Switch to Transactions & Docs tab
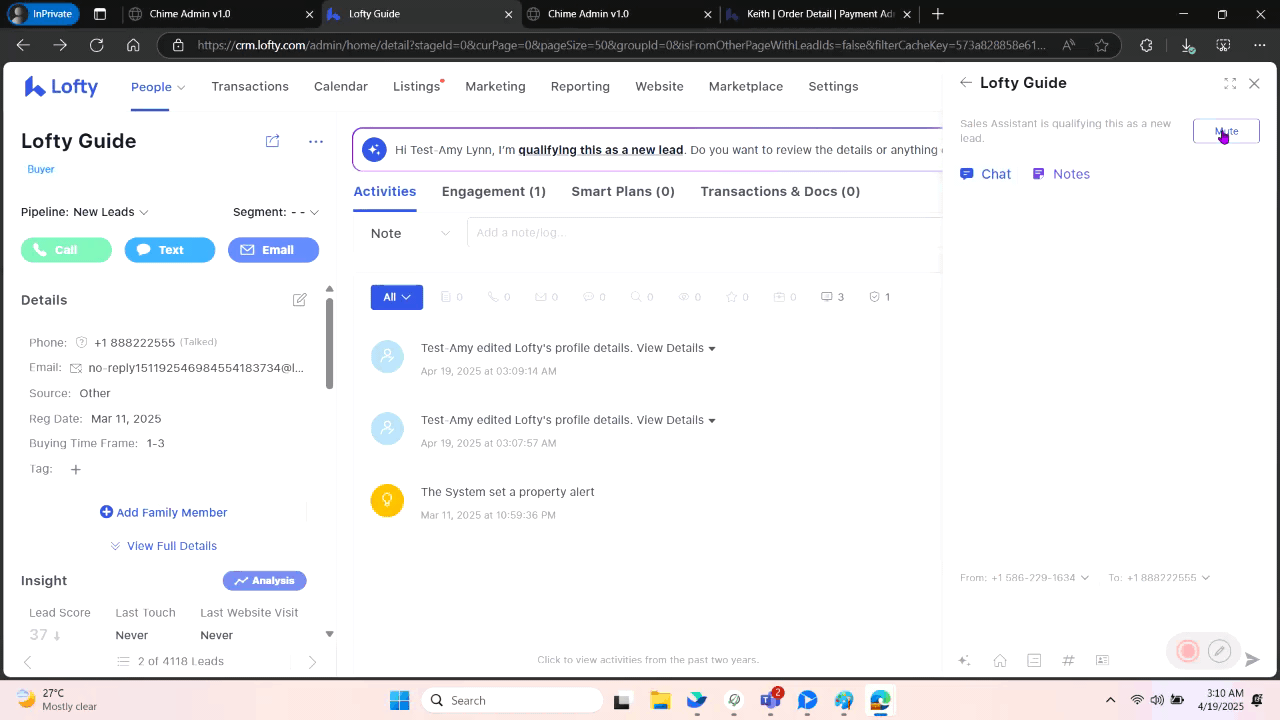 780,191
